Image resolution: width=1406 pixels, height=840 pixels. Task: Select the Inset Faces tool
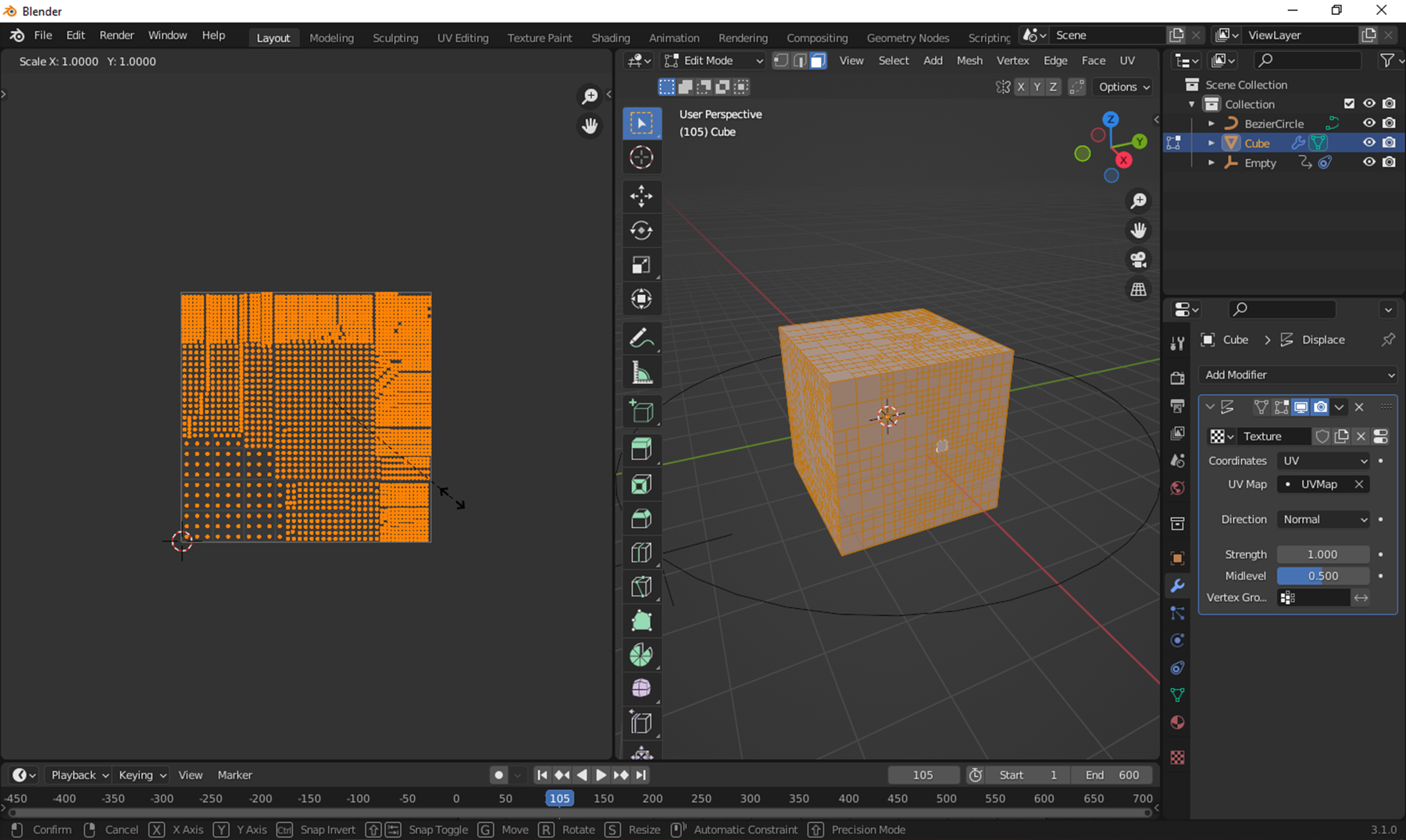(641, 484)
